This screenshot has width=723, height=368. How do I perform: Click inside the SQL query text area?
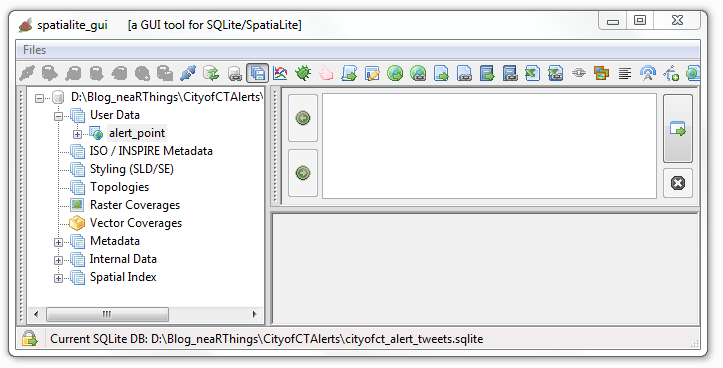[489, 146]
